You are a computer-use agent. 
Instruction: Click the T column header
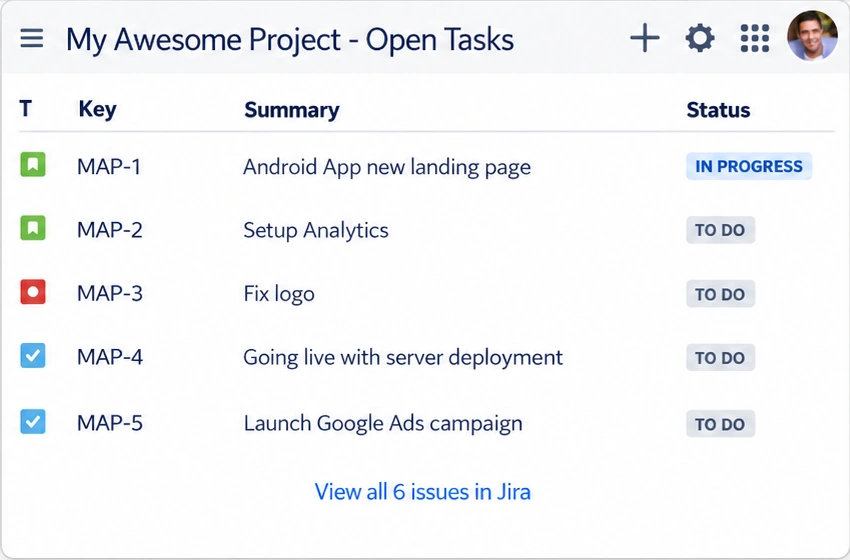[x=25, y=108]
